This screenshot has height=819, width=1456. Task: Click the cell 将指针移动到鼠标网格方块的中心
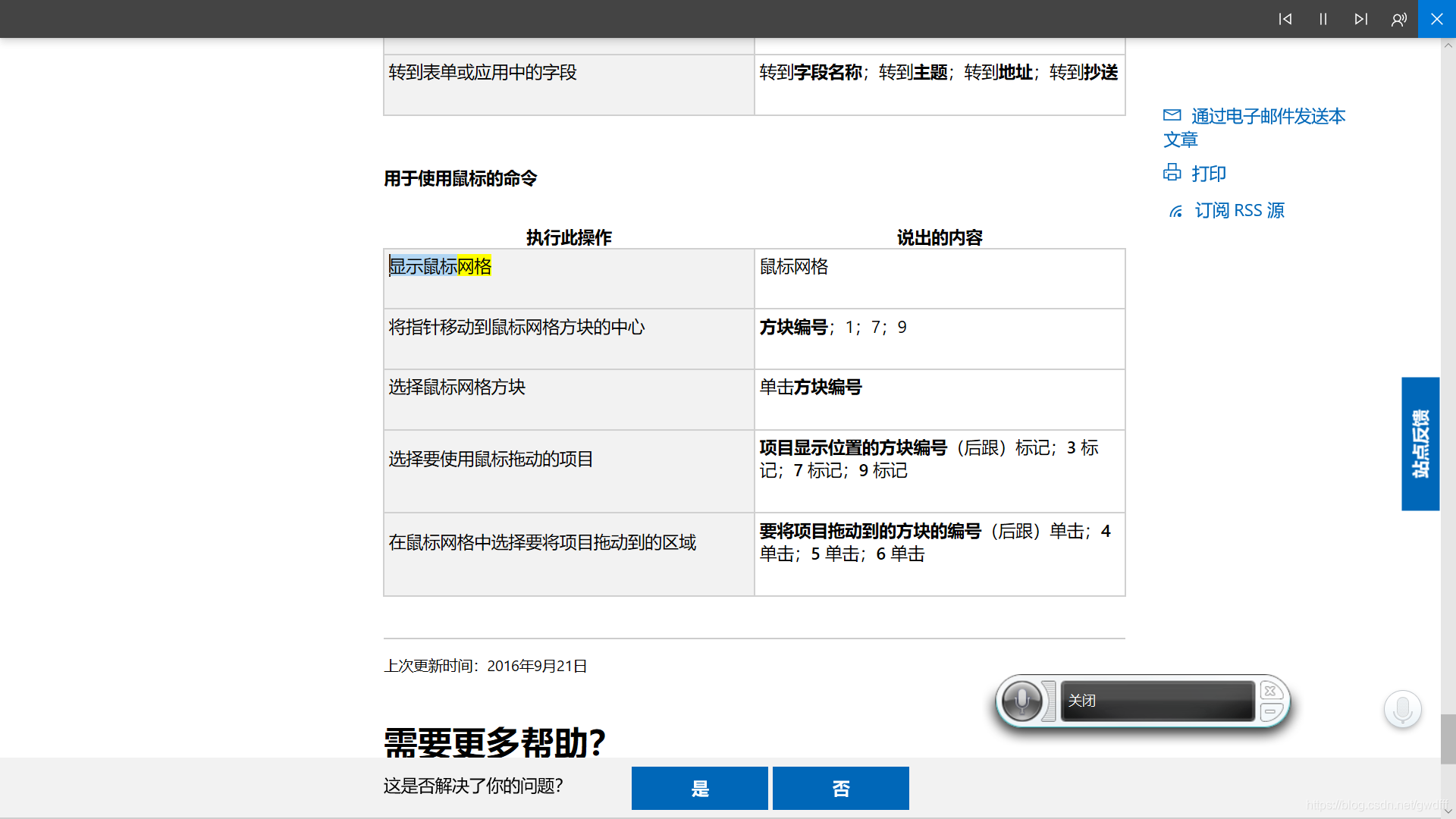pos(569,339)
